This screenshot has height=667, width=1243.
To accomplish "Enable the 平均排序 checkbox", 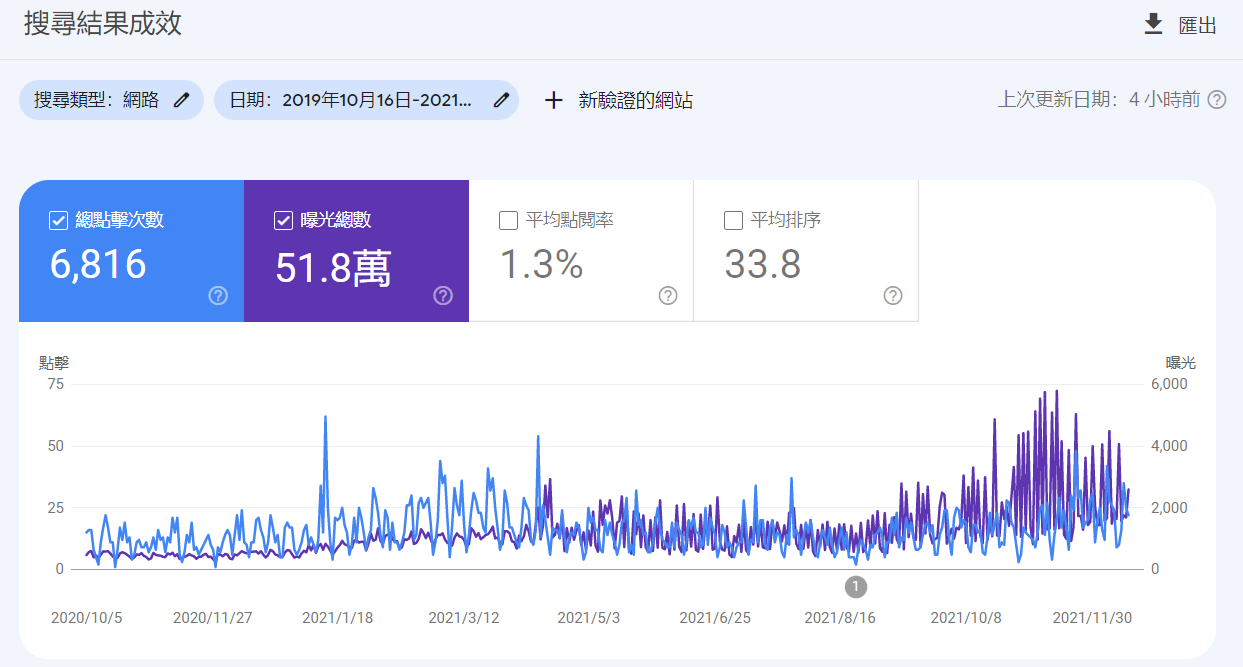I will pos(733,220).
